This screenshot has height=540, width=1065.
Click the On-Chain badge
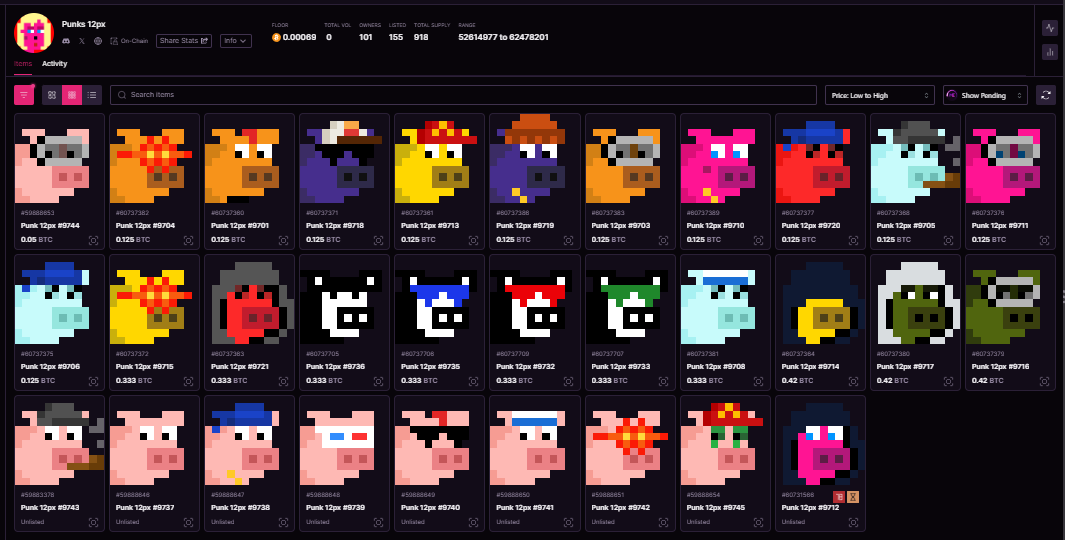(129, 41)
